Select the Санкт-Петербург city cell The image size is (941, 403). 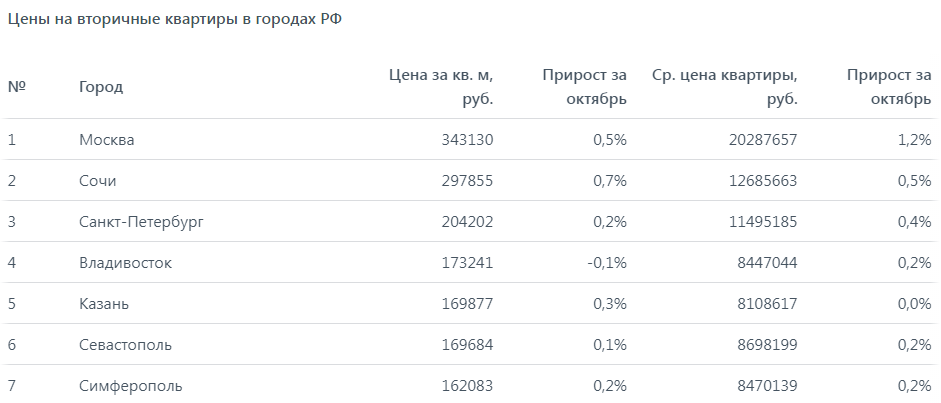142,222
